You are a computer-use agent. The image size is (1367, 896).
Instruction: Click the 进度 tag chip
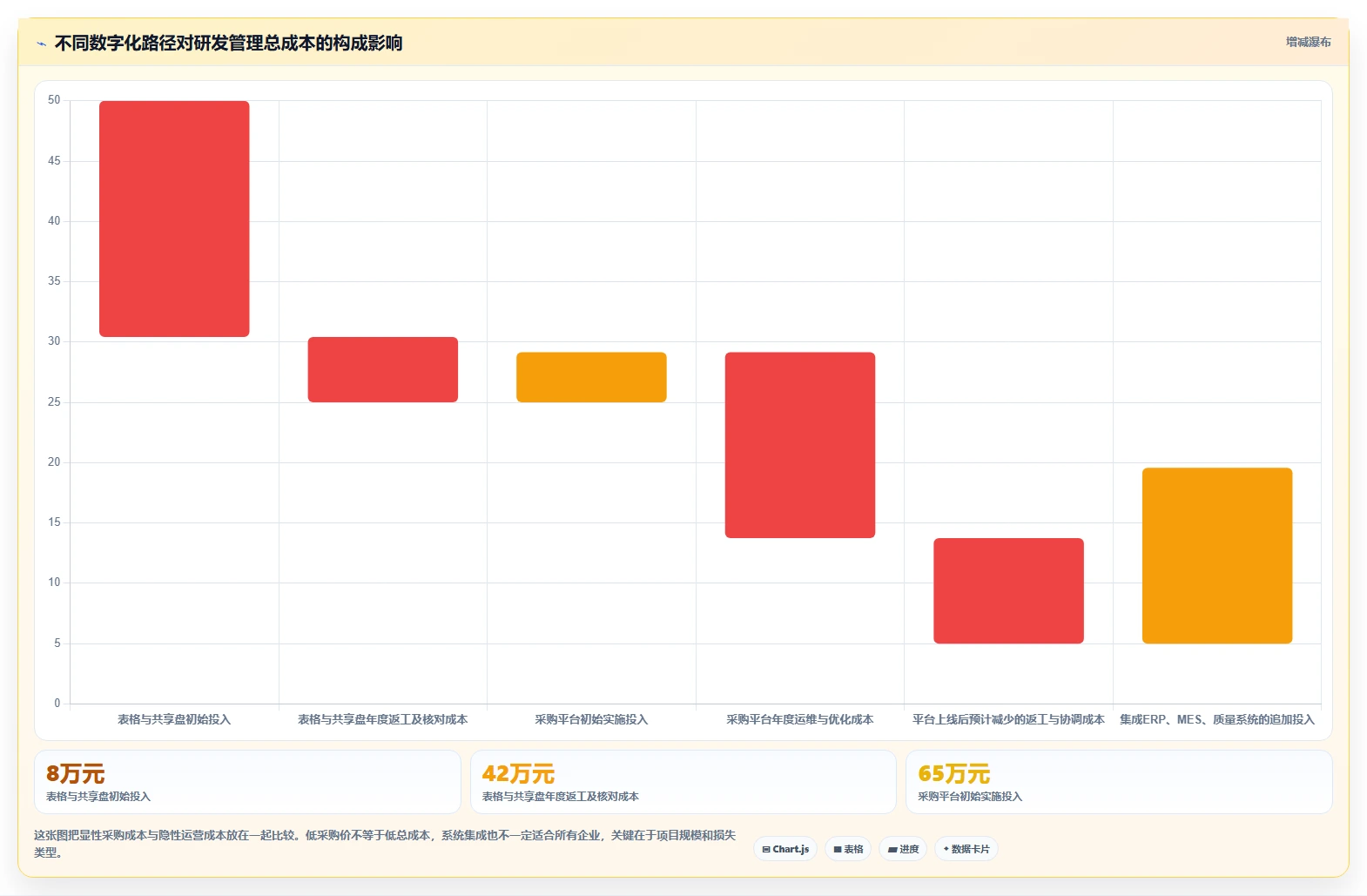click(903, 849)
